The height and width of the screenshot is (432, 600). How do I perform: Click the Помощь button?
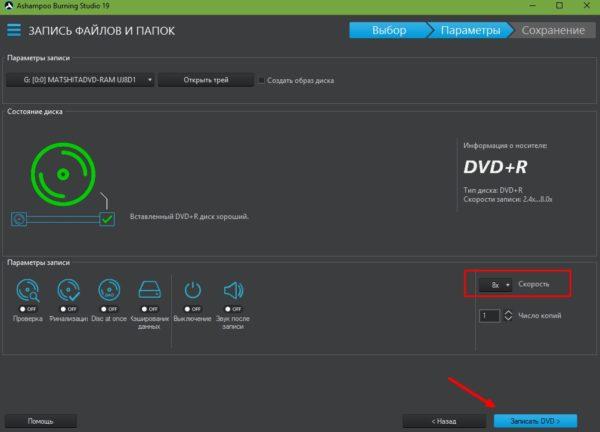click(x=41, y=421)
